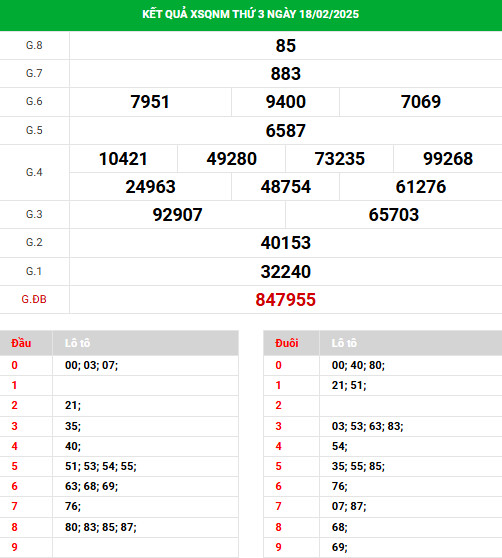
Task: Click the G.6 result 7069
Action: pyautogui.click(x=421, y=102)
